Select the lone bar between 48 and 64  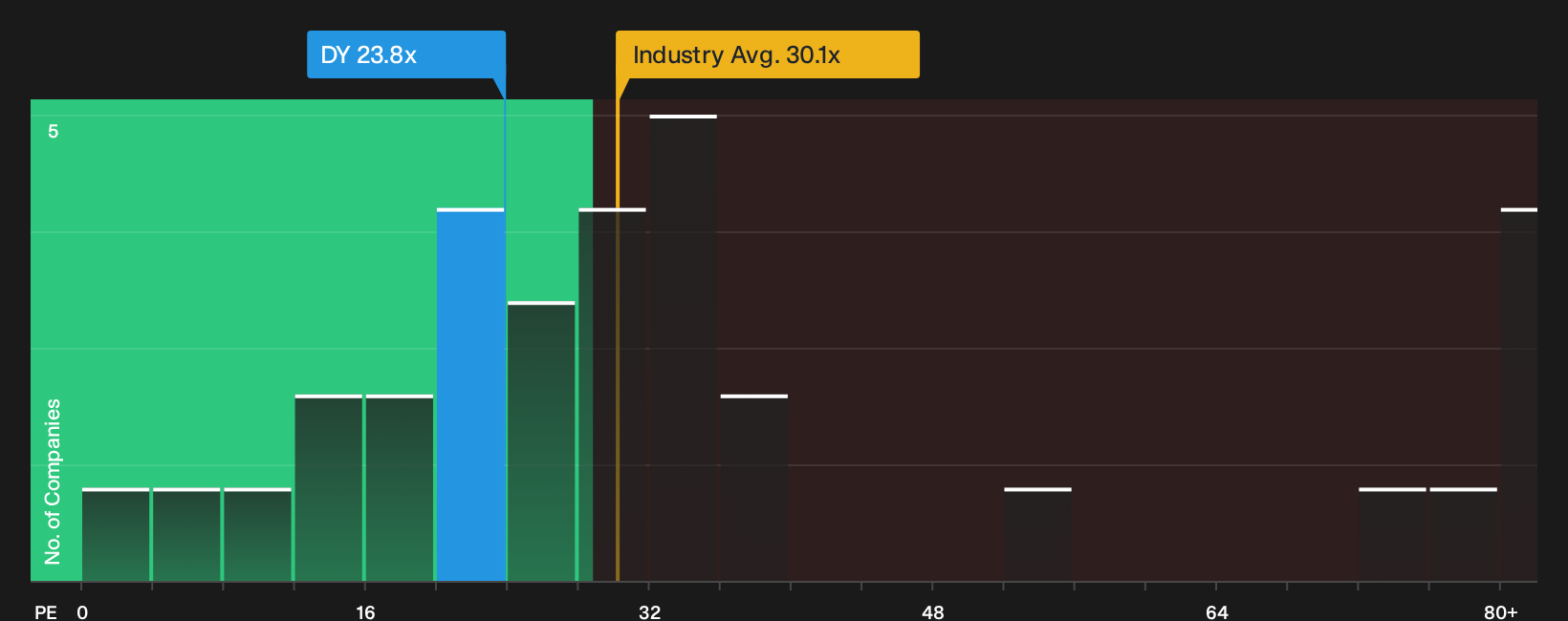click(x=1037, y=534)
